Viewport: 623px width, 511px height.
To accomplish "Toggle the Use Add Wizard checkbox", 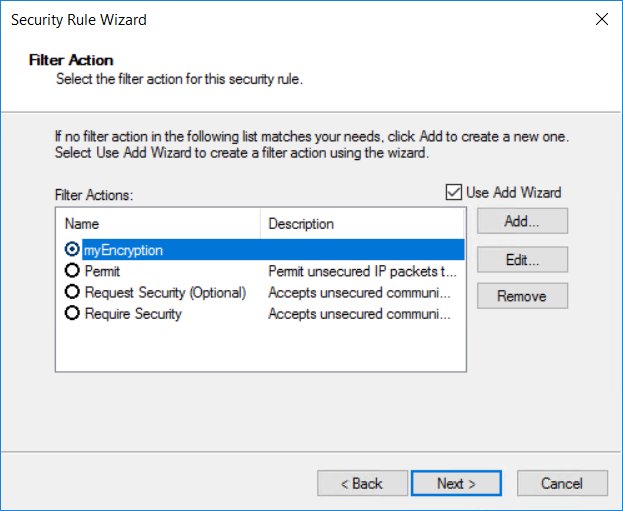I will [455, 192].
